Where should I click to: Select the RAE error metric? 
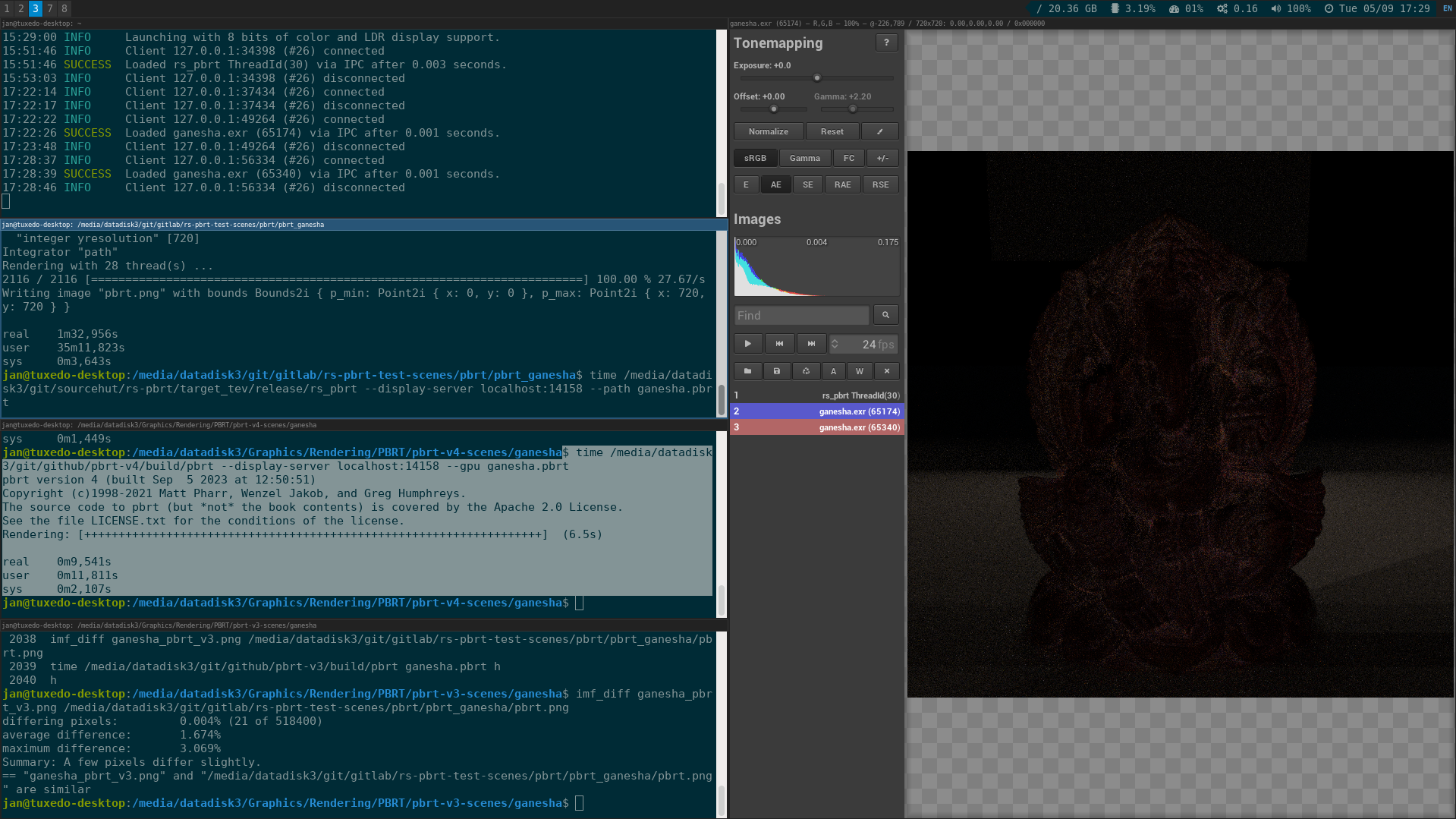(842, 185)
